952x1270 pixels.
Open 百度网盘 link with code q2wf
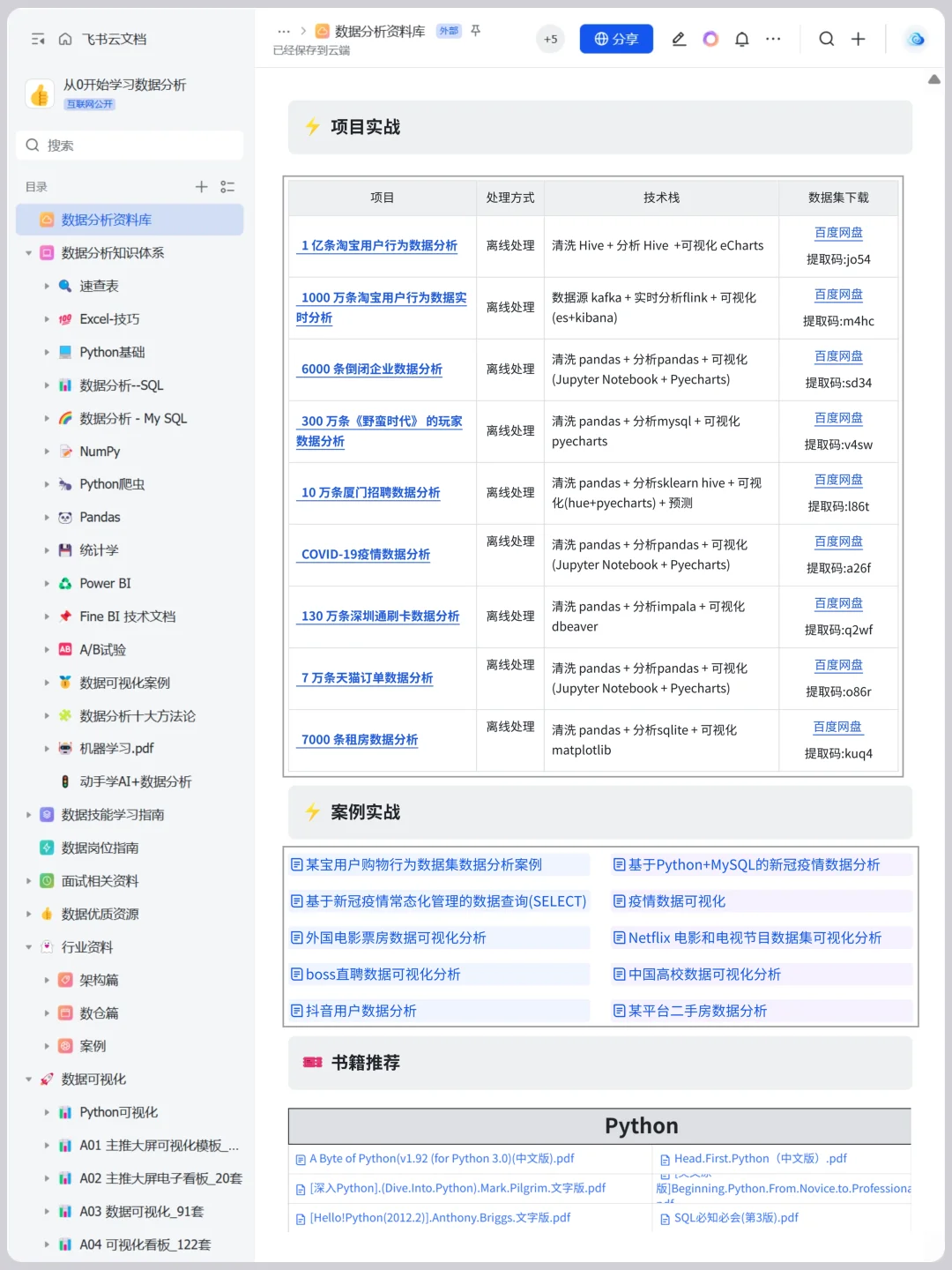click(838, 603)
